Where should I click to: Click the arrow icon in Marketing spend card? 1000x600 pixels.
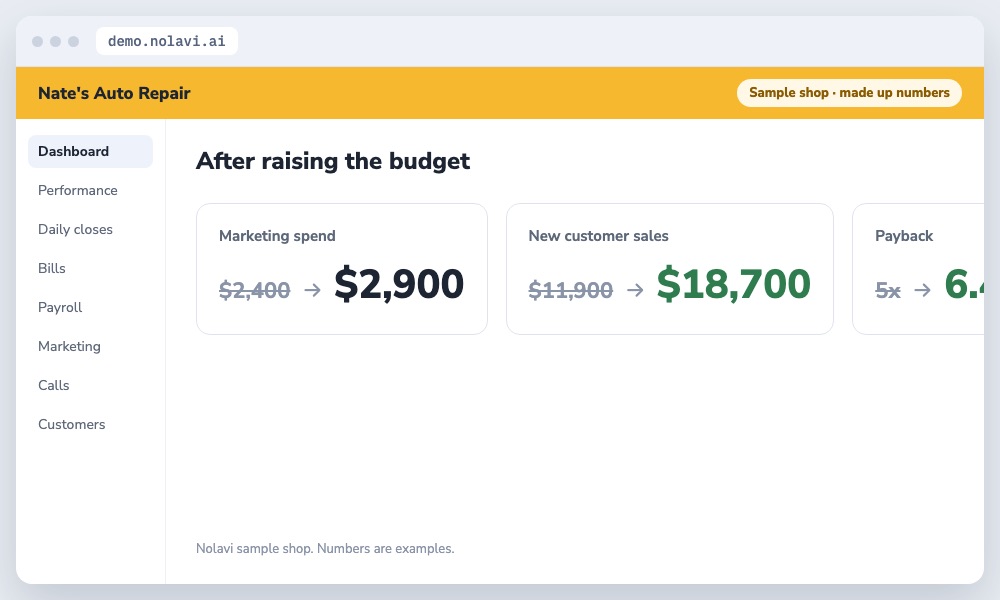click(x=312, y=290)
